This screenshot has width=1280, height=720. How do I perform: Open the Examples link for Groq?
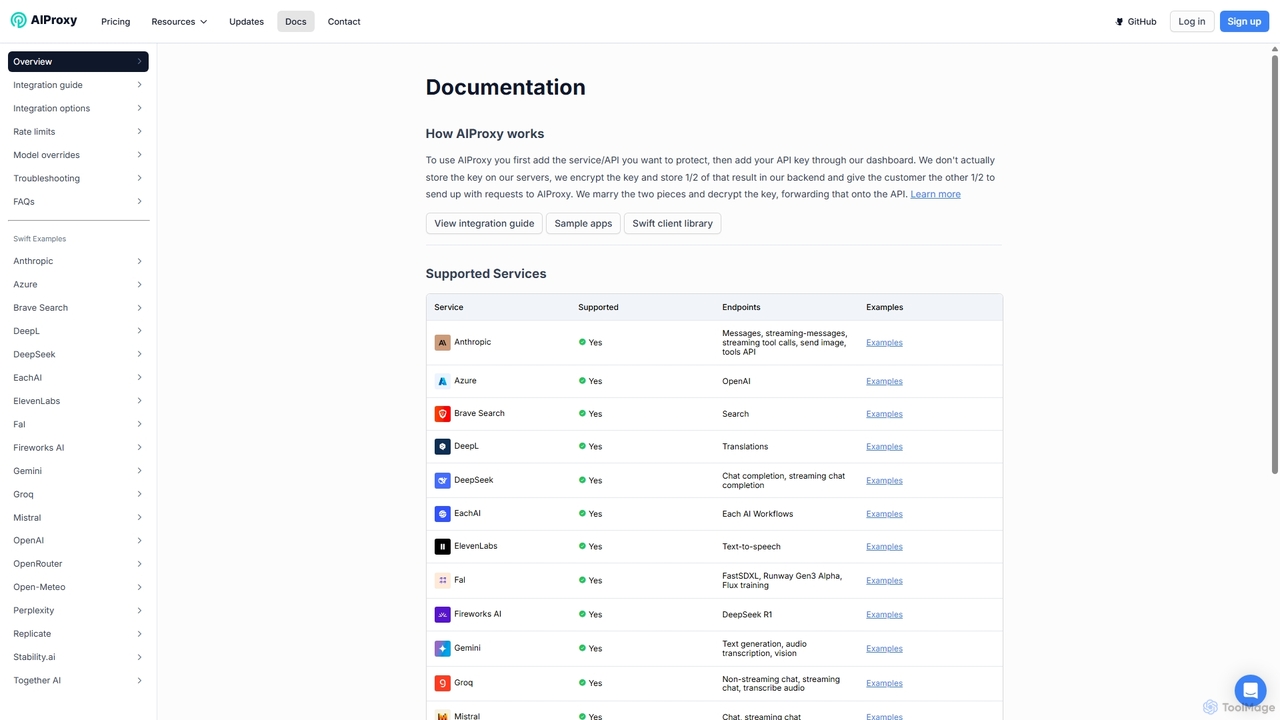click(x=884, y=683)
